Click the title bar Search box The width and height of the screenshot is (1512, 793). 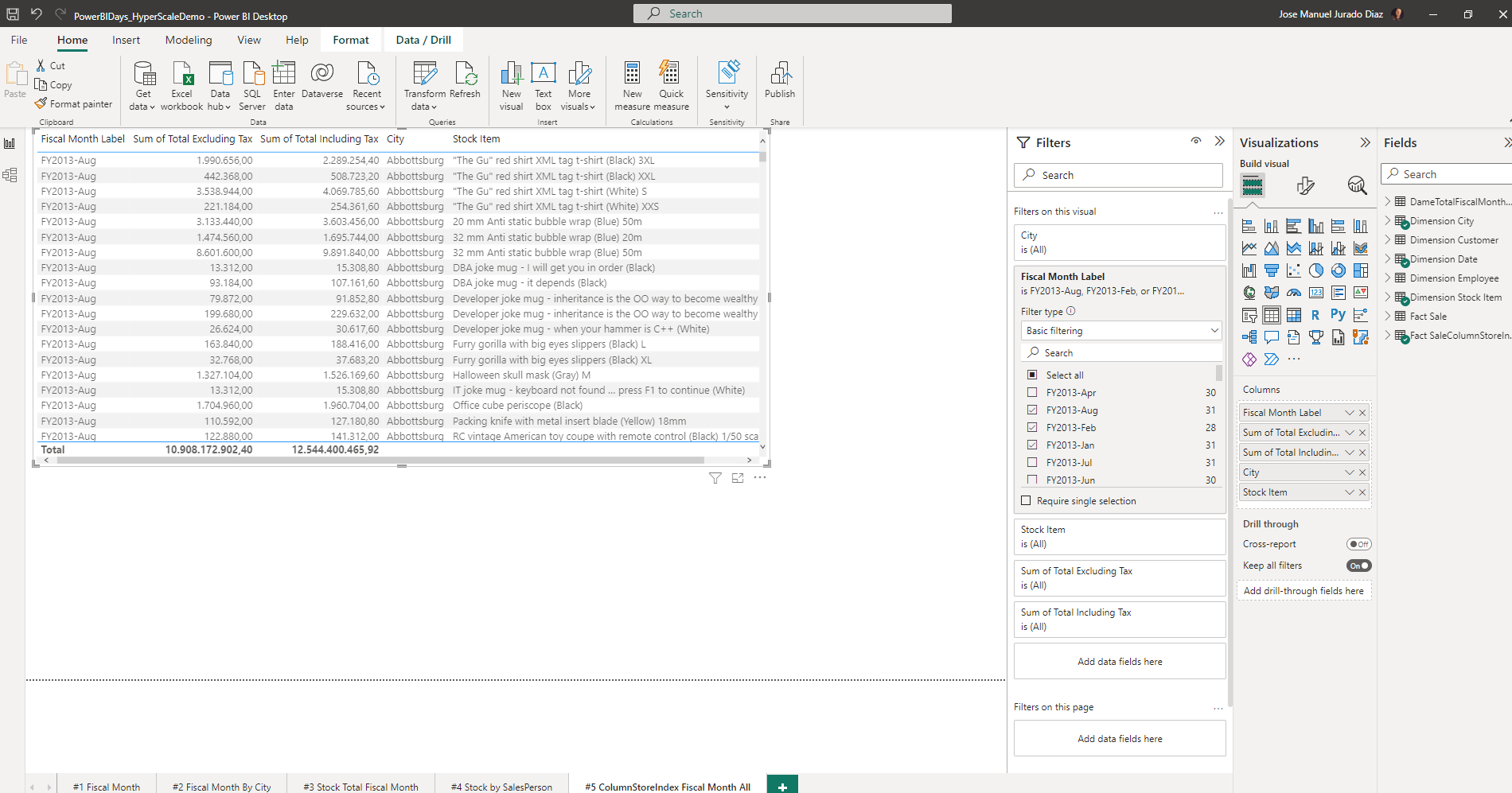click(793, 14)
